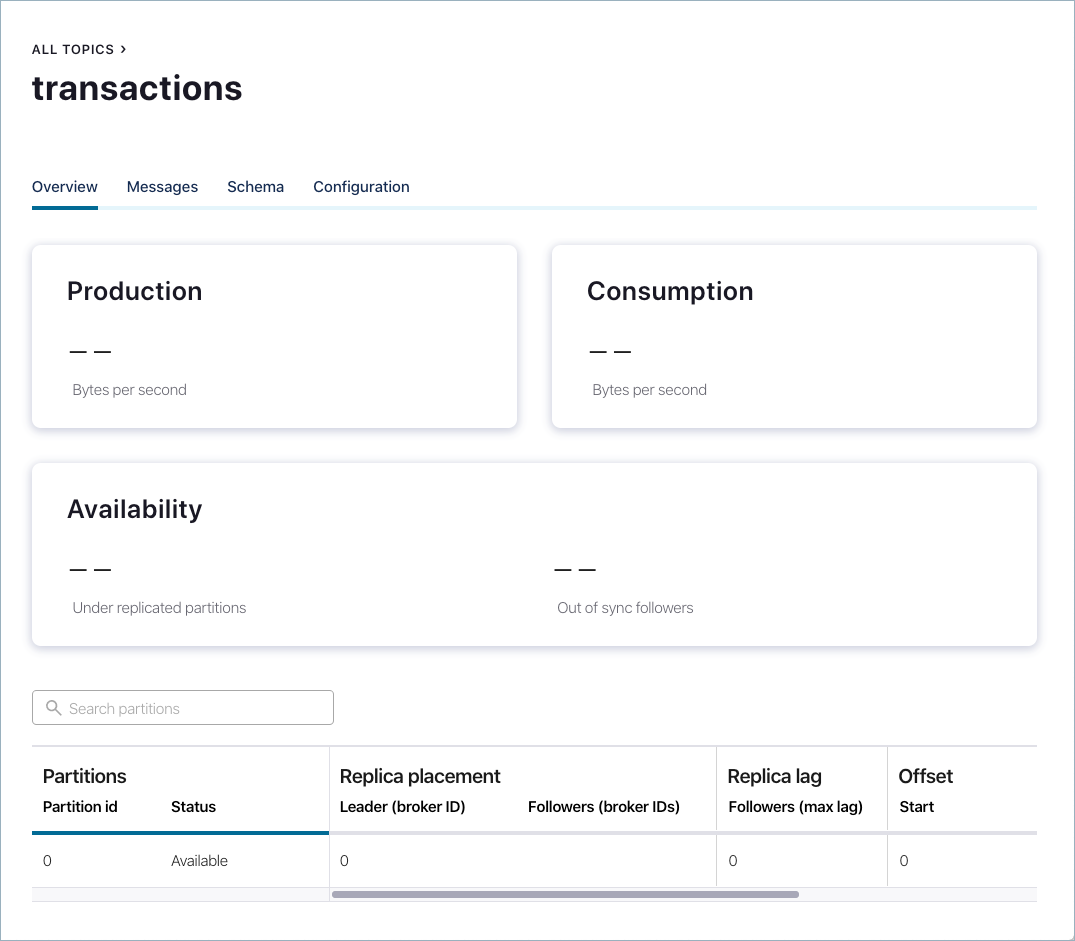Screen dimensions: 1075x941
Task: Go to the Configuration tab
Action: pos(361,187)
